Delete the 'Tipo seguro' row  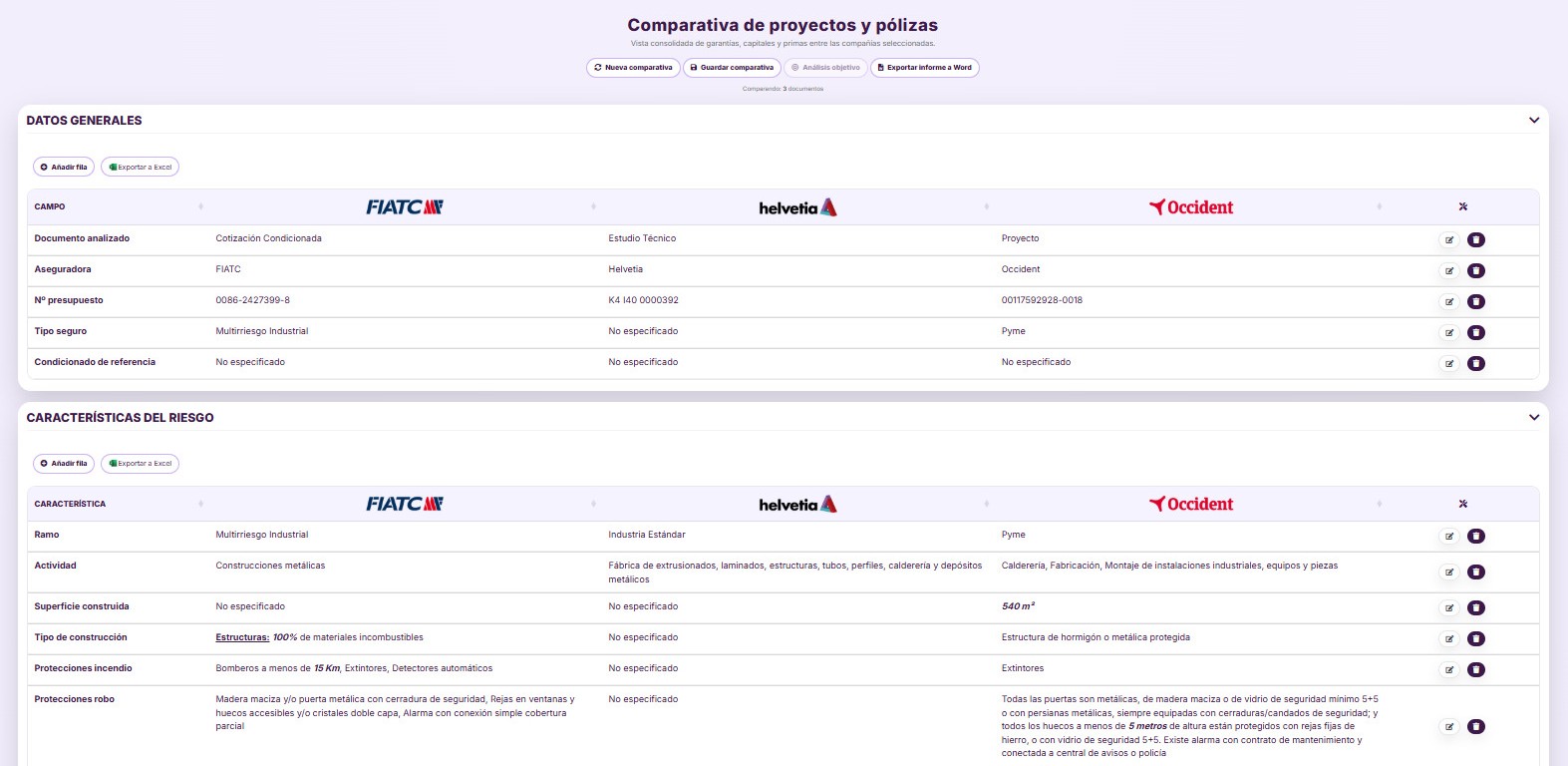pyautogui.click(x=1476, y=333)
